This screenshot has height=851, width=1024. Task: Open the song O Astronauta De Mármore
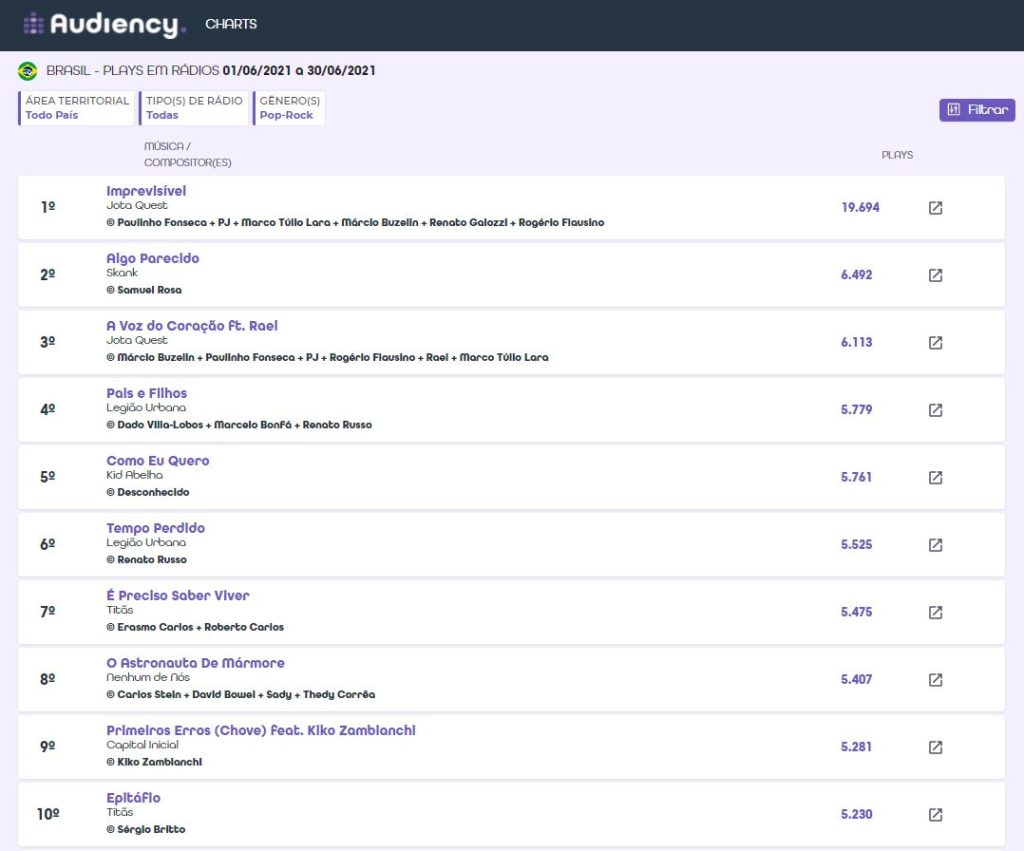point(195,662)
